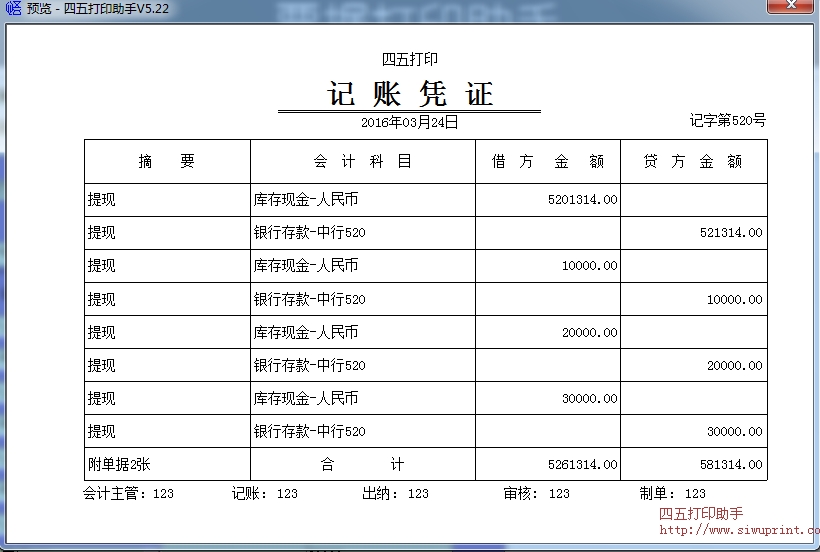Click the debit amount 5201314.00

(582, 200)
